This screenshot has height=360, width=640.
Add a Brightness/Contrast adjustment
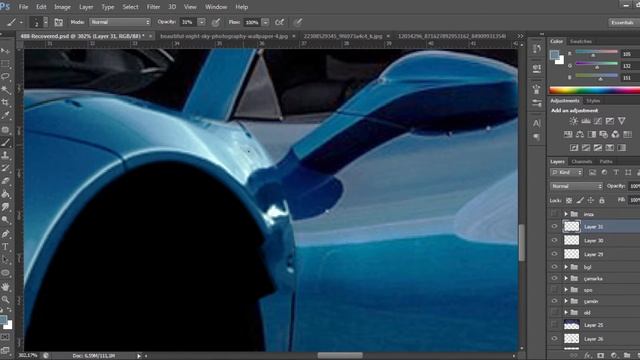pos(573,121)
